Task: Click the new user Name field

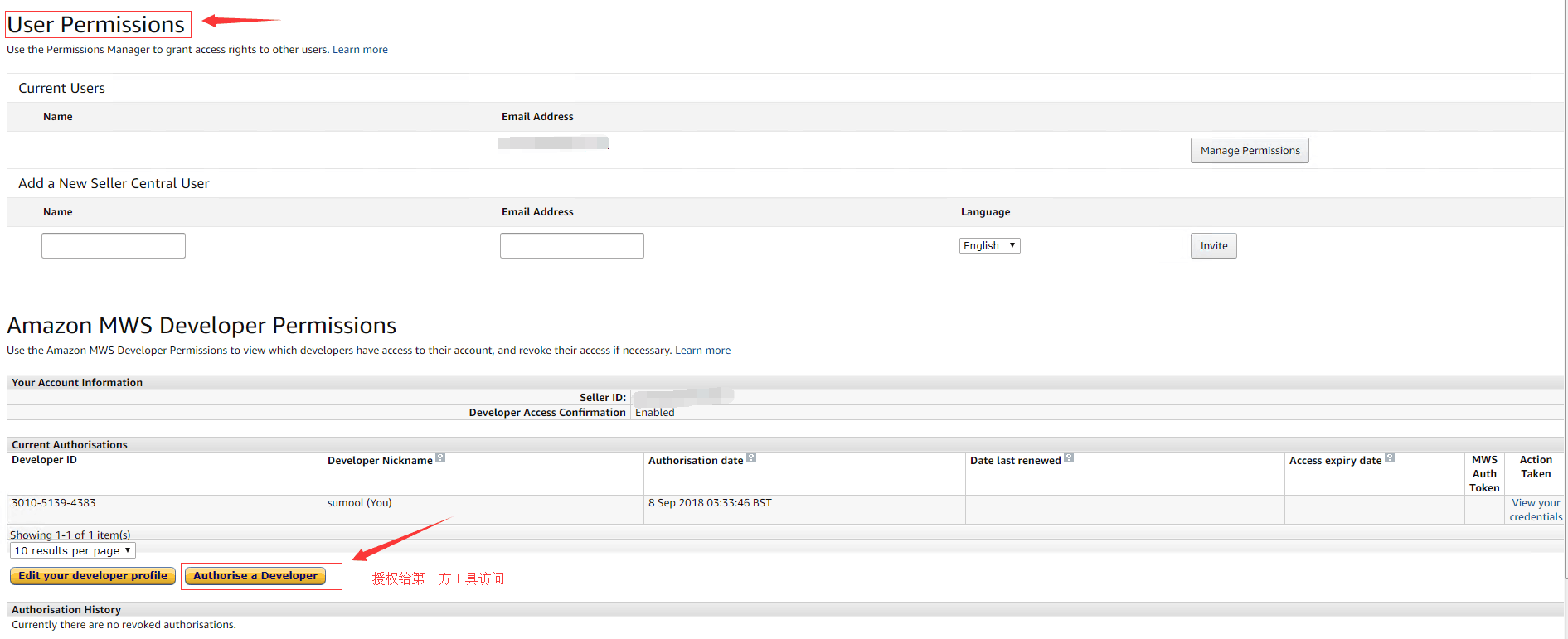Action: click(114, 246)
